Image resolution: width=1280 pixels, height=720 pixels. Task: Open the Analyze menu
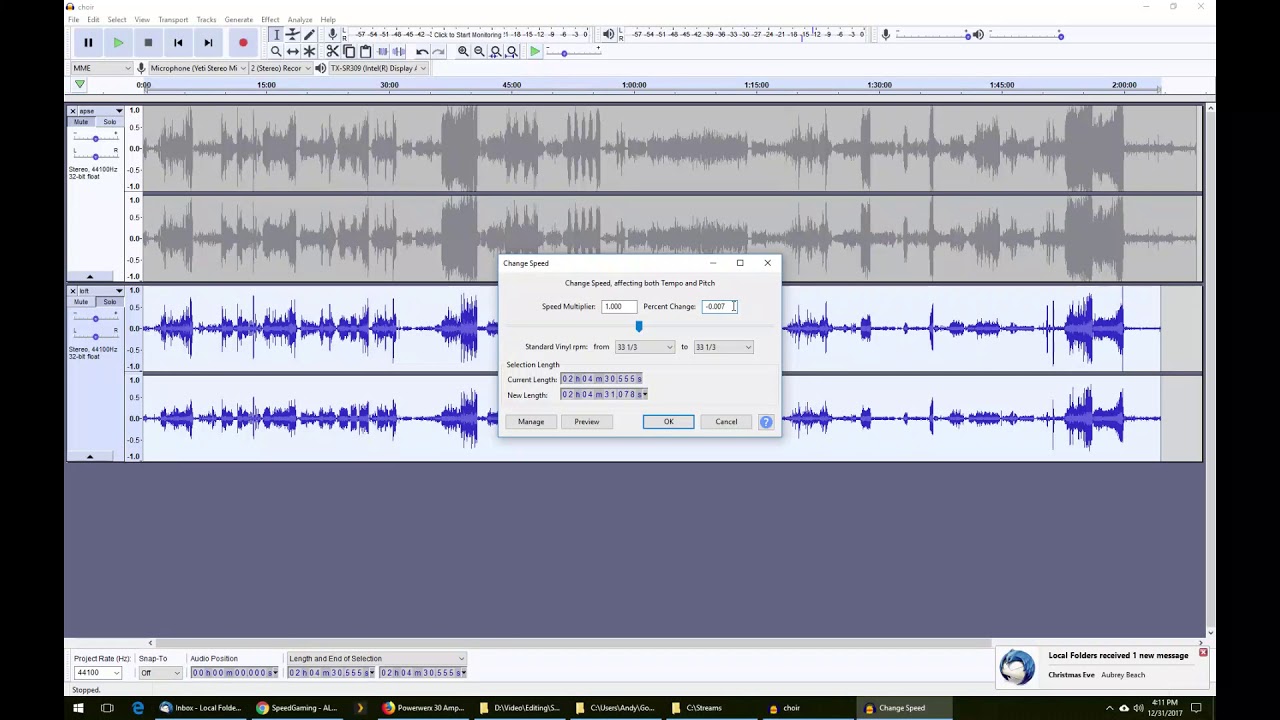coord(300,20)
